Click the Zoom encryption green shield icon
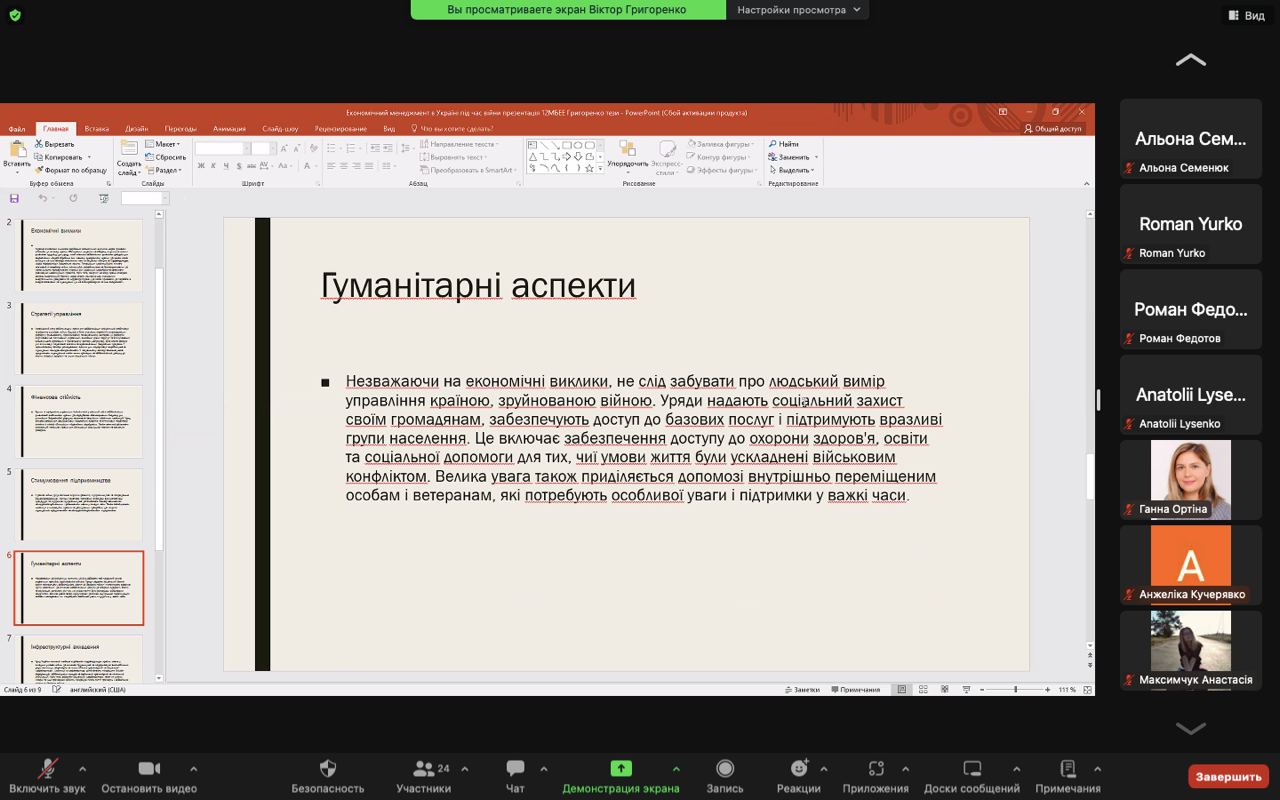Screen dimensions: 1280x800 click(x=14, y=15)
